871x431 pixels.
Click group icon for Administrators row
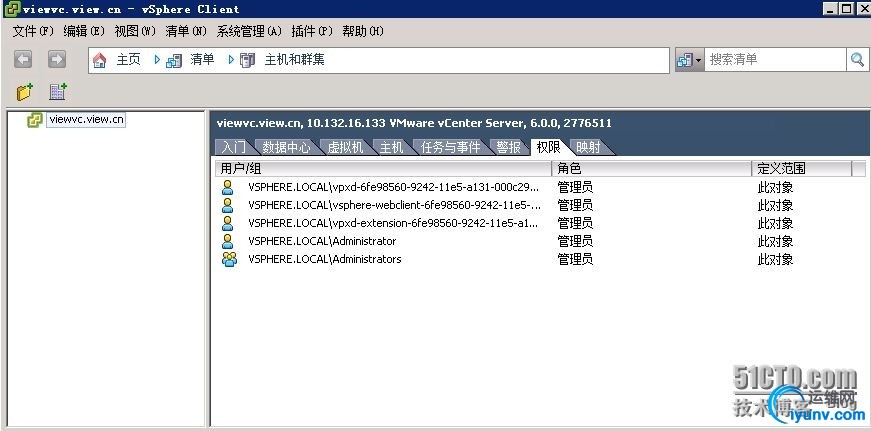pyautogui.click(x=229, y=259)
